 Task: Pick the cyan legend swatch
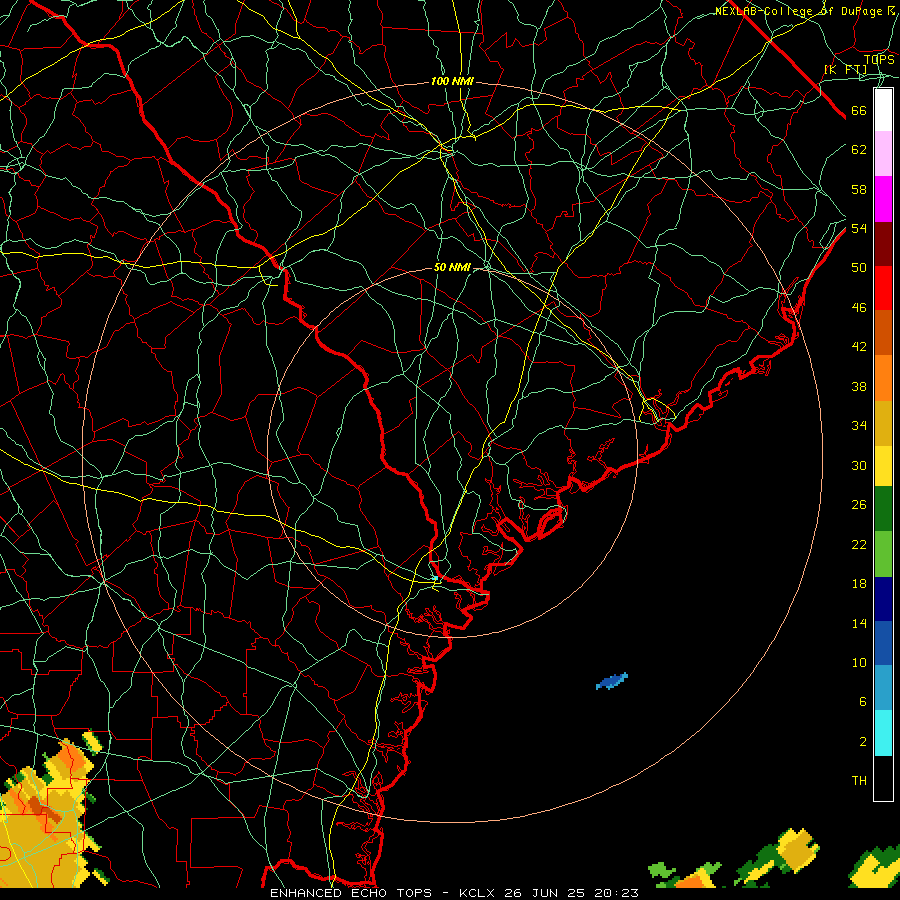pyautogui.click(x=883, y=733)
